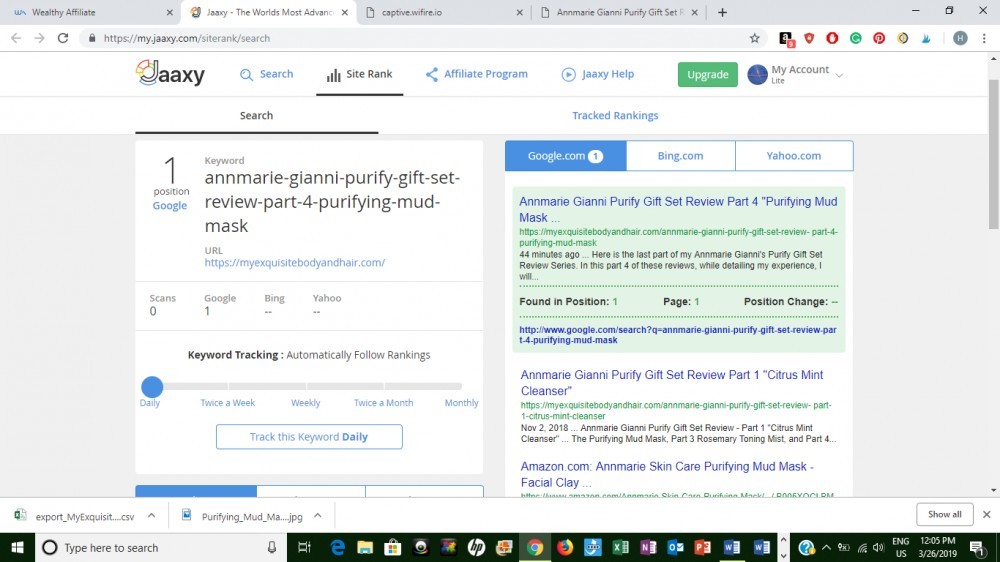Bookmark this page with the star icon
The width and height of the screenshot is (1000, 562).
coord(754,38)
